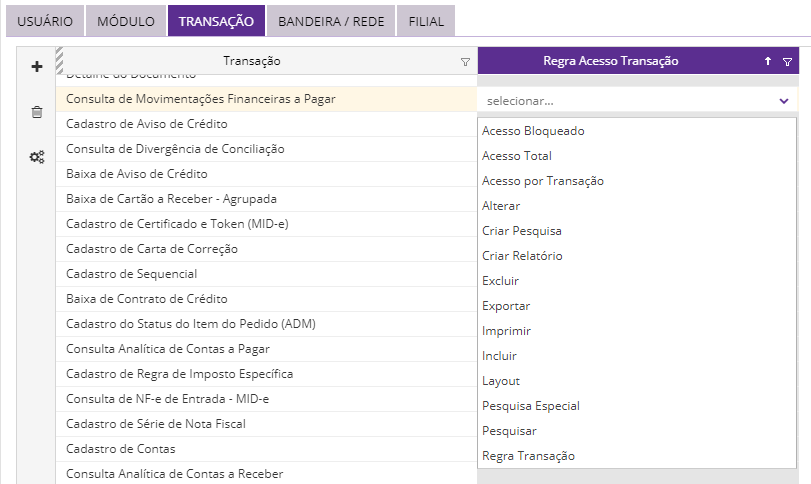Click the gears settings icon
Screen dimensions: 811x484
(37, 156)
